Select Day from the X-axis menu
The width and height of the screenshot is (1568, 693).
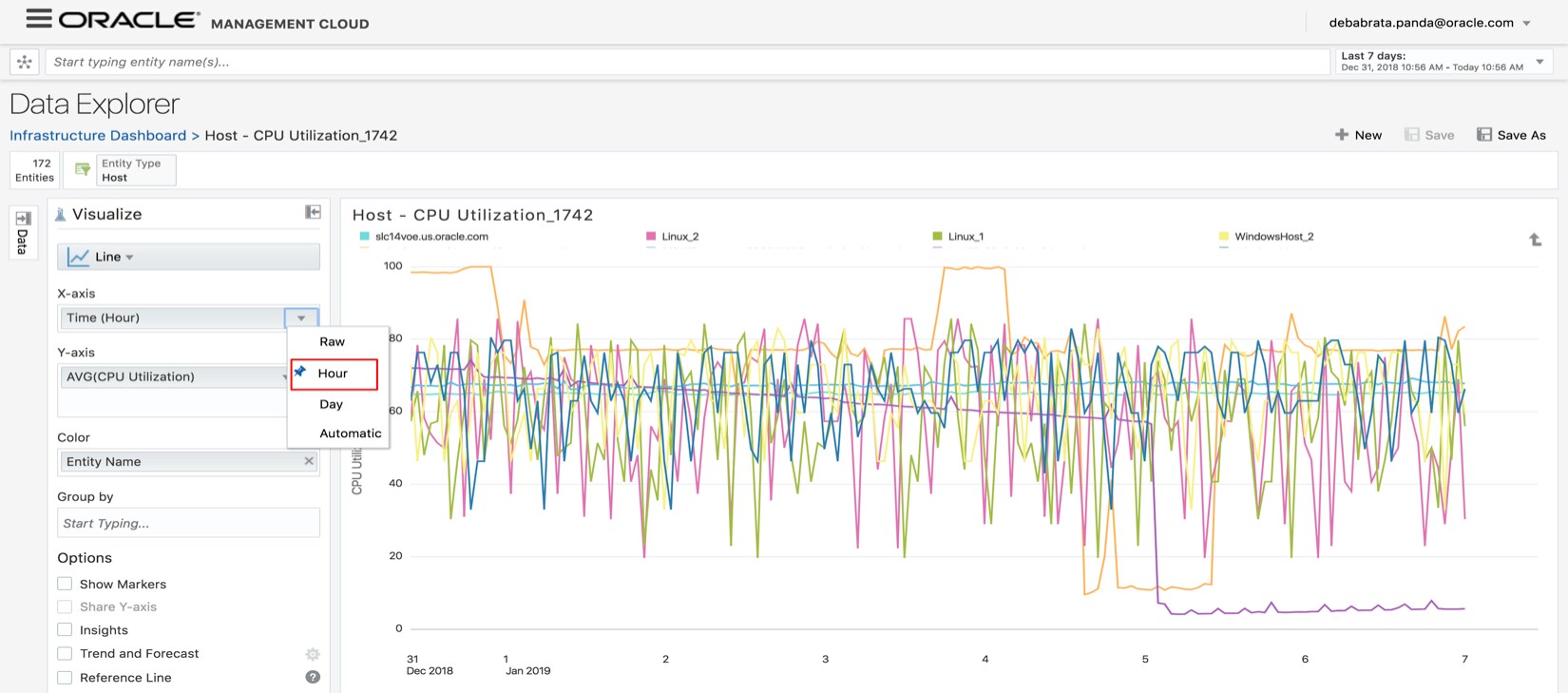[x=331, y=404]
